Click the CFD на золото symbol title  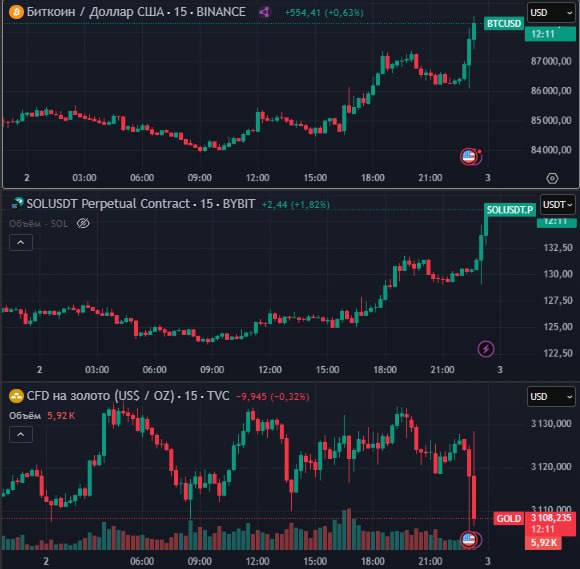(100, 395)
